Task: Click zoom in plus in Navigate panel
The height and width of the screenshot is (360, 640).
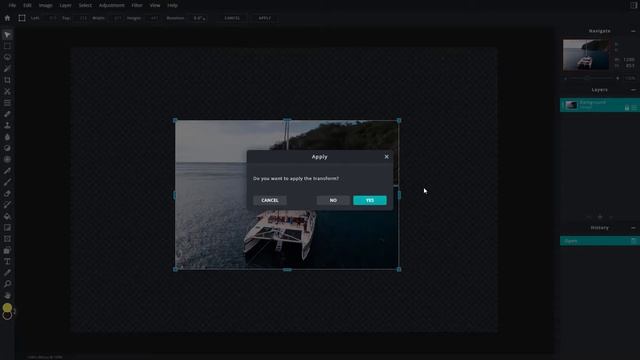Action: (x=618, y=78)
